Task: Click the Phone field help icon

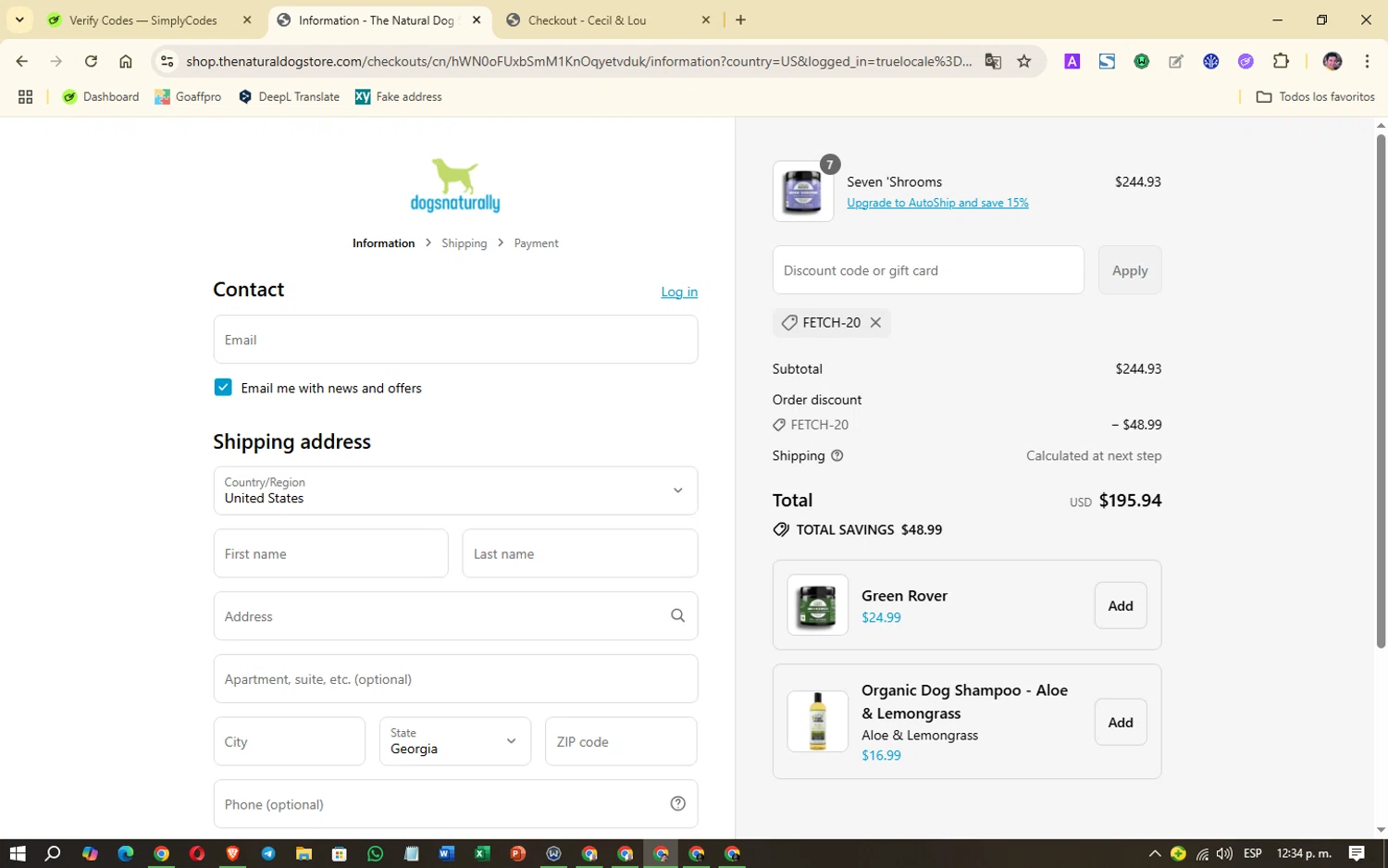Action: coord(677,803)
